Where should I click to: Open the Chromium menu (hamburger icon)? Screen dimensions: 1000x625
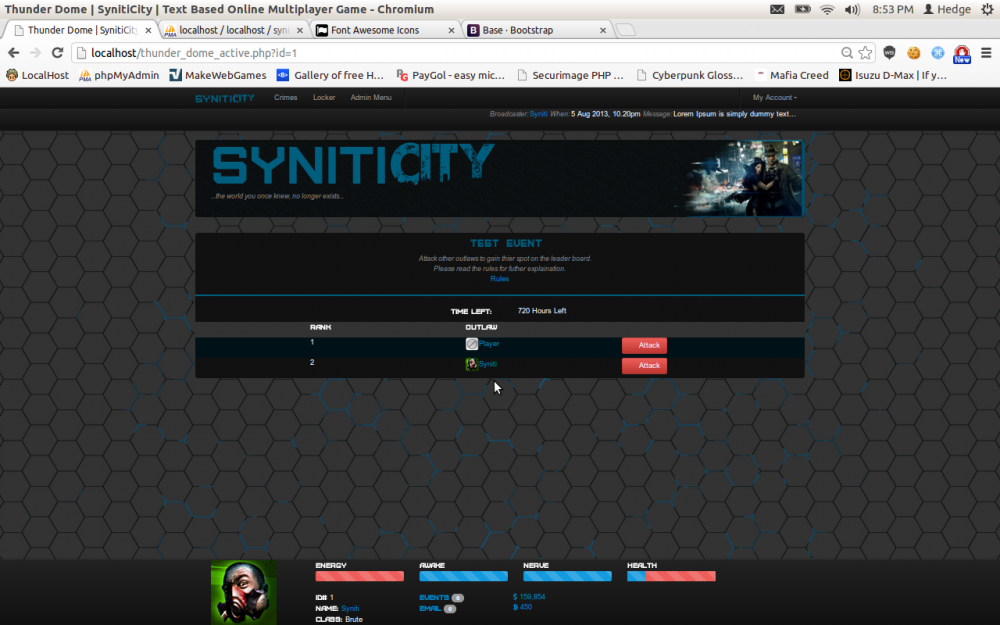(x=985, y=53)
